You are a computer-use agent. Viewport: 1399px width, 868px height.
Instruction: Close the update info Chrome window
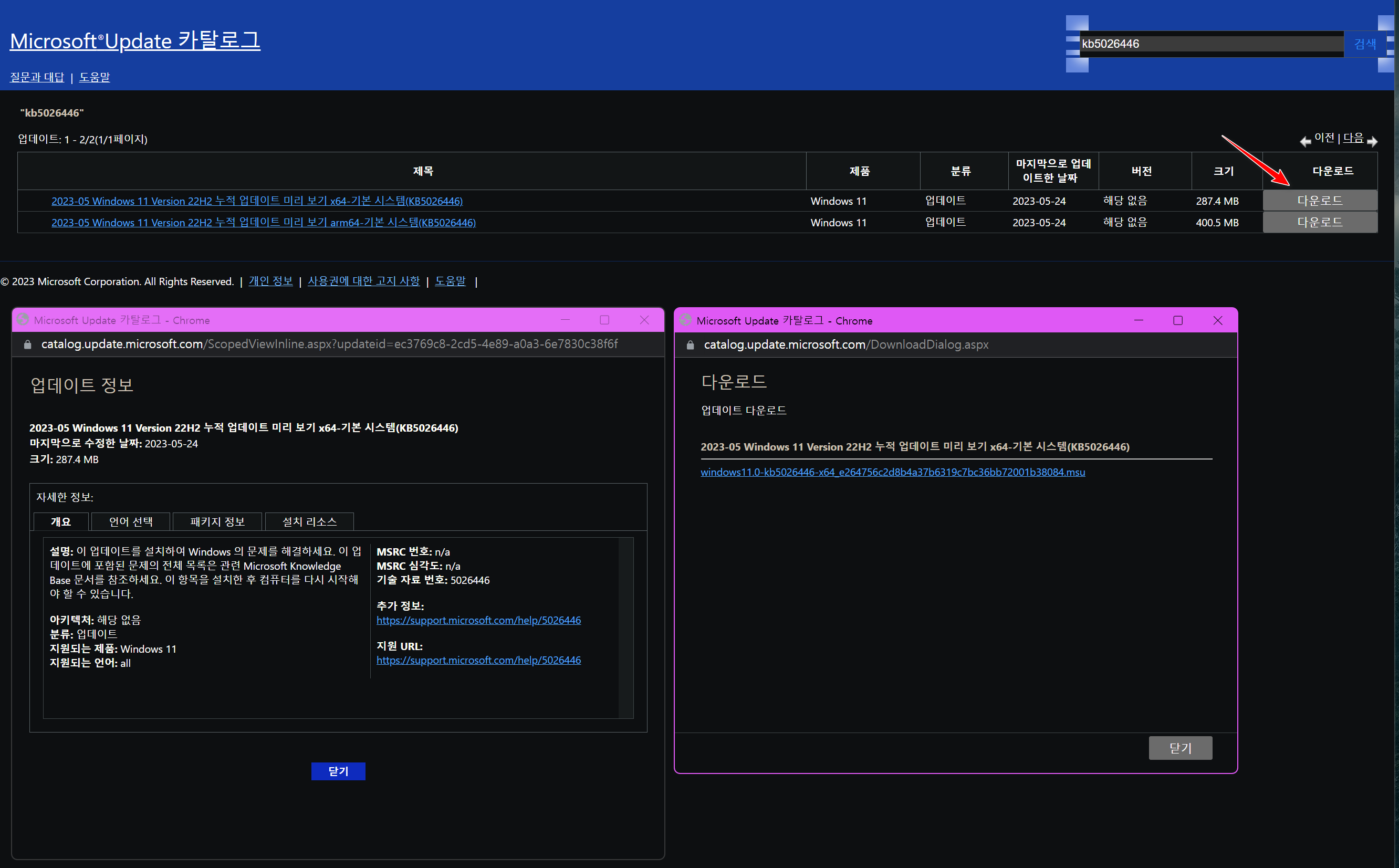(644, 320)
